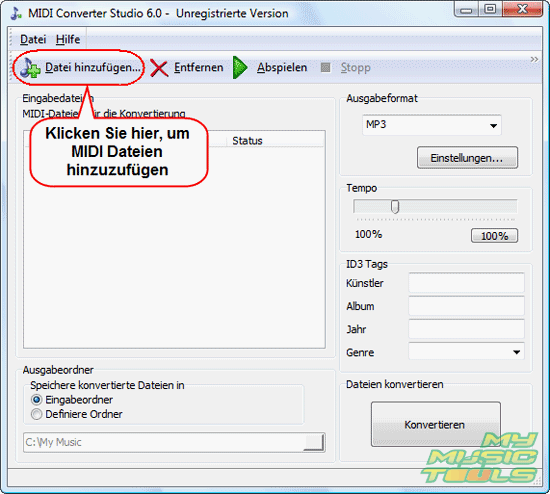Click the gray Stopp square icon
Image resolution: width=550 pixels, height=494 pixels.
point(325,67)
